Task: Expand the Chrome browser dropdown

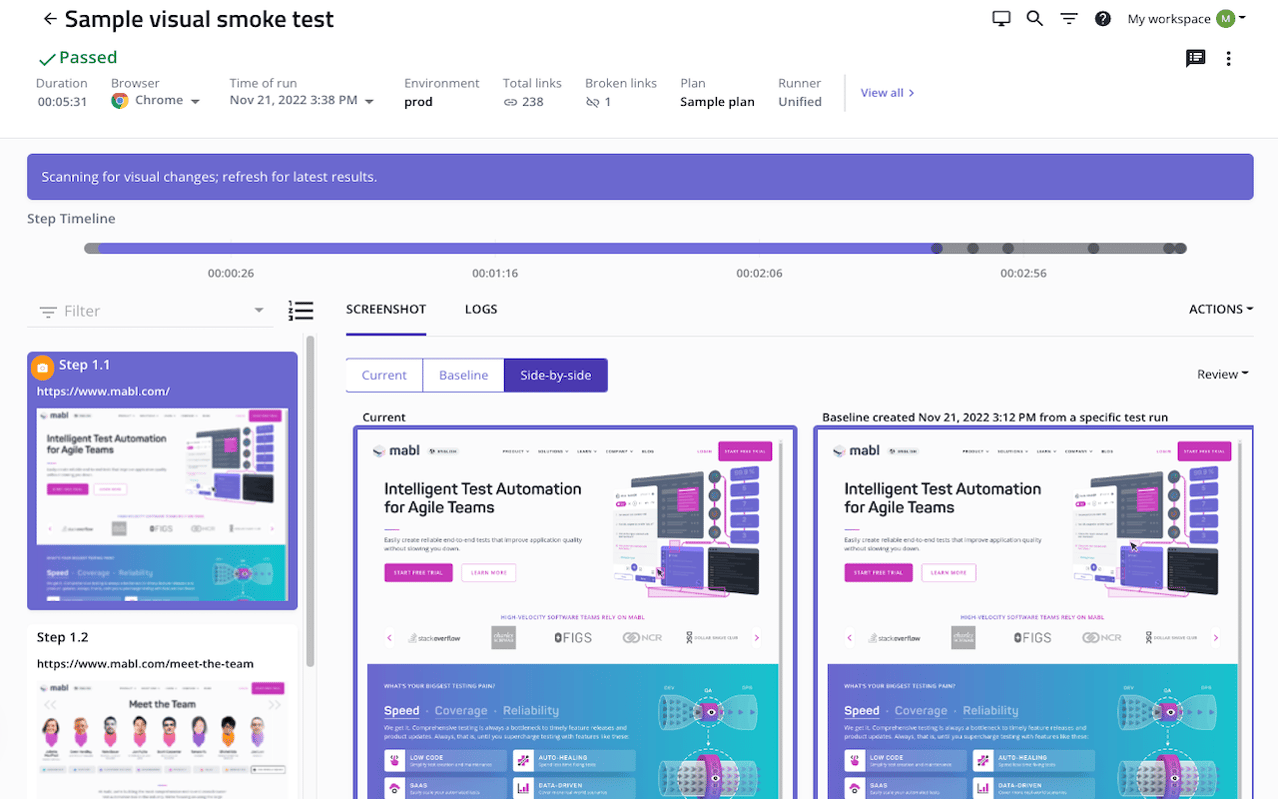Action: coord(195,102)
